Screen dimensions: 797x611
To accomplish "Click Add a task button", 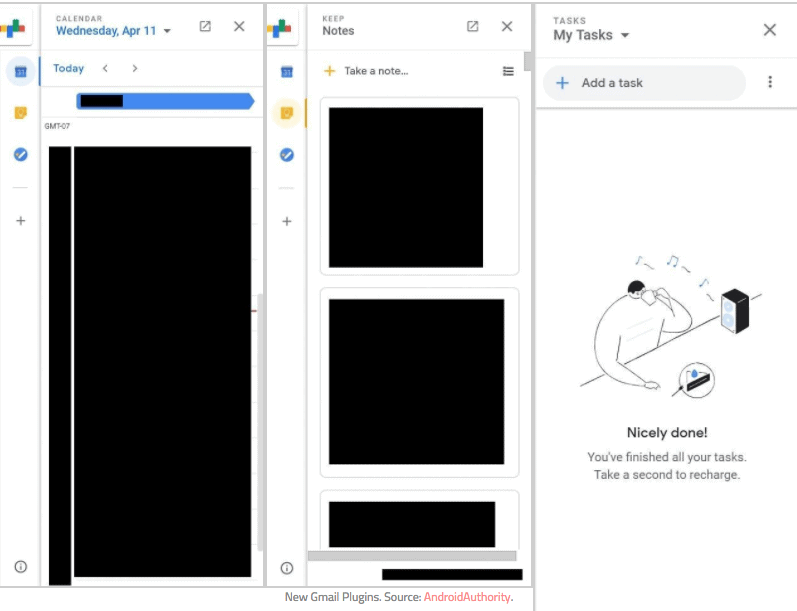I will tap(644, 83).
